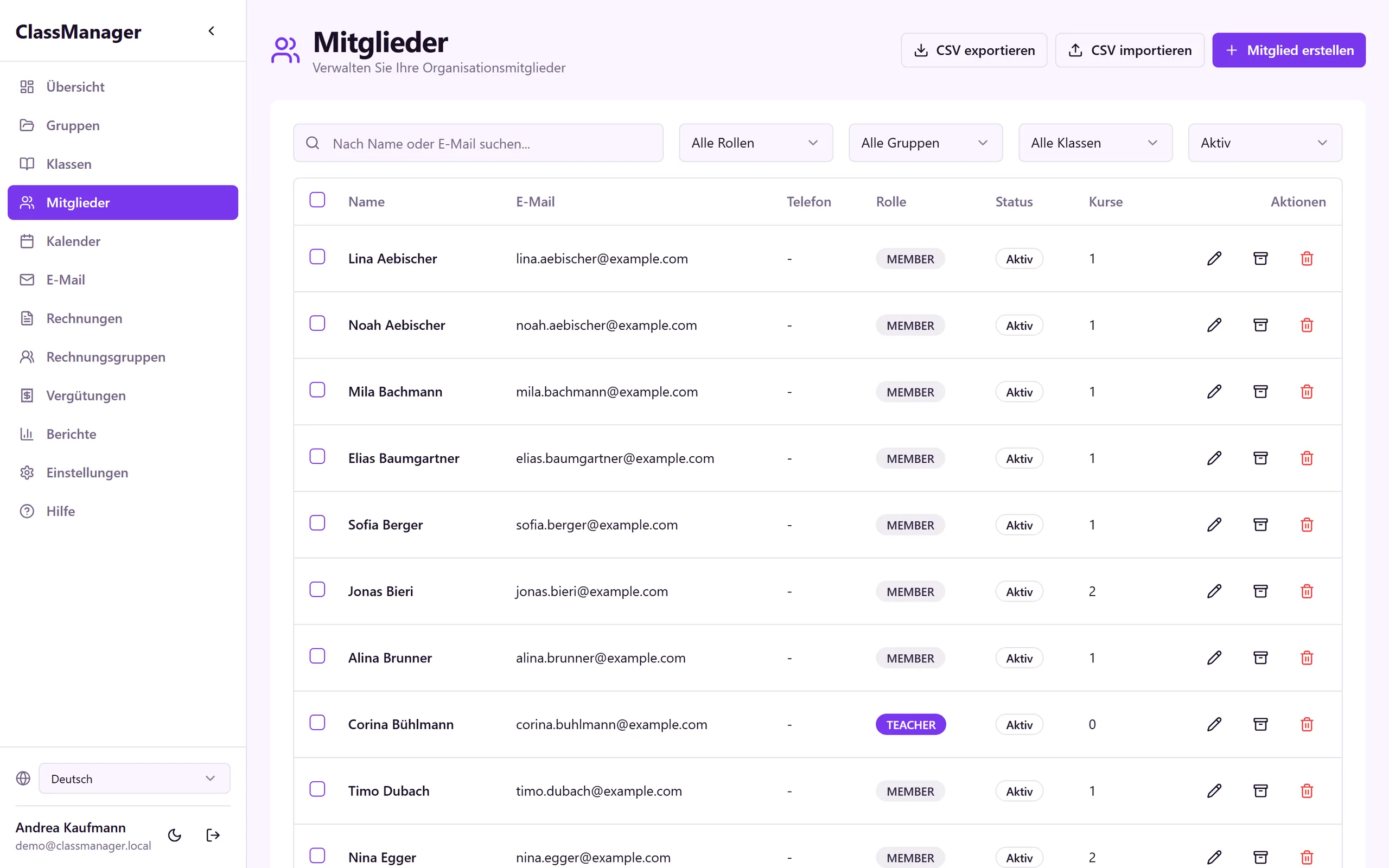
Task: Open Kalender in the sidebar
Action: (x=123, y=241)
